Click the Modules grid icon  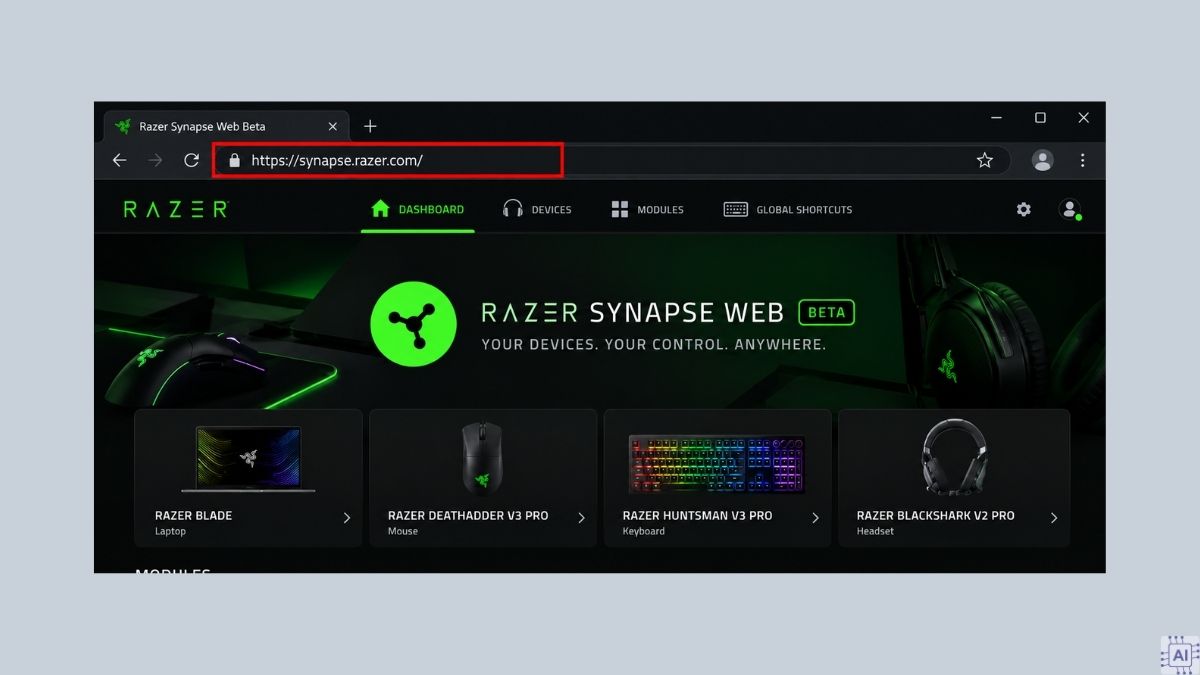pos(620,209)
